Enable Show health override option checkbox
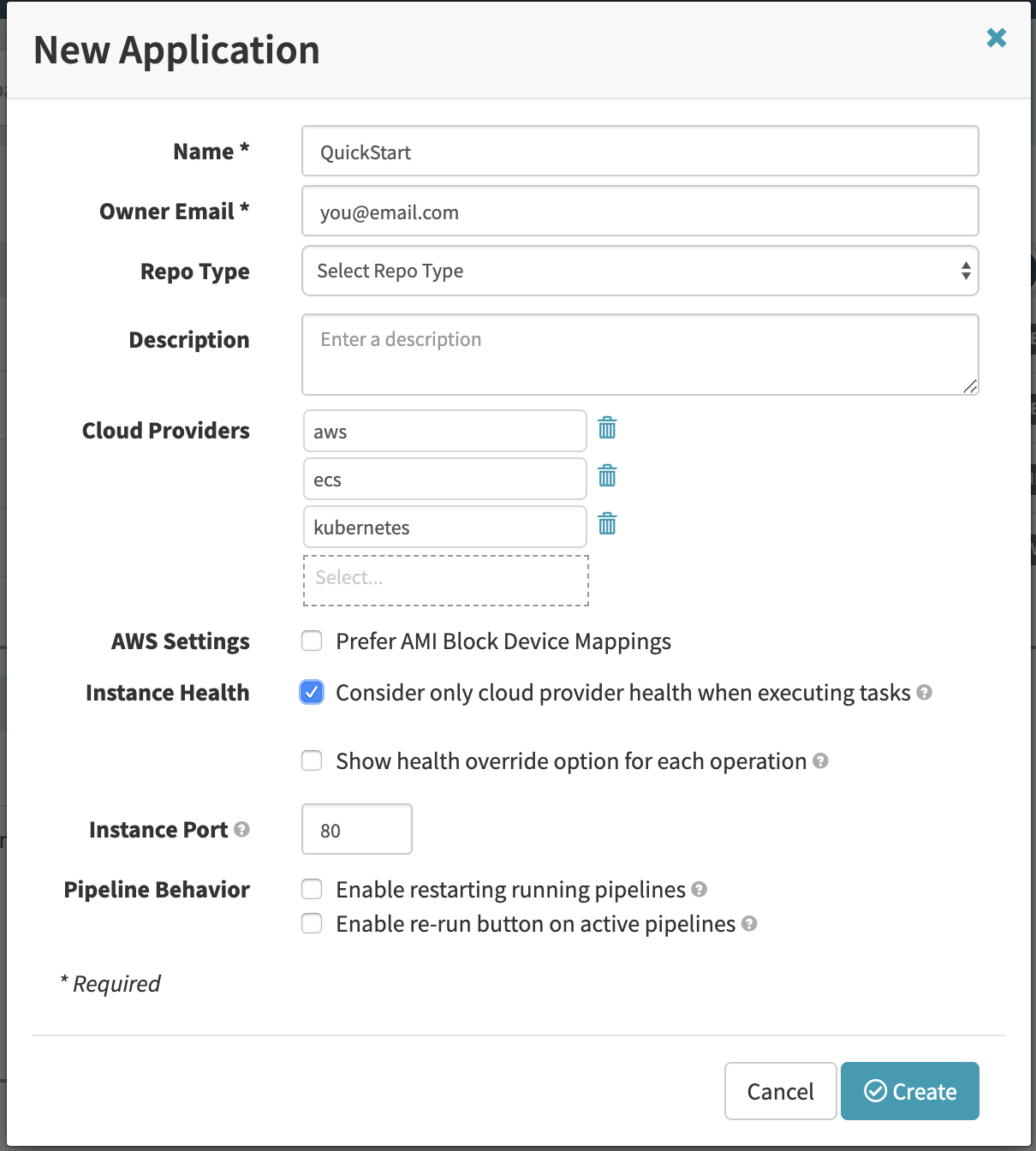 (312, 760)
